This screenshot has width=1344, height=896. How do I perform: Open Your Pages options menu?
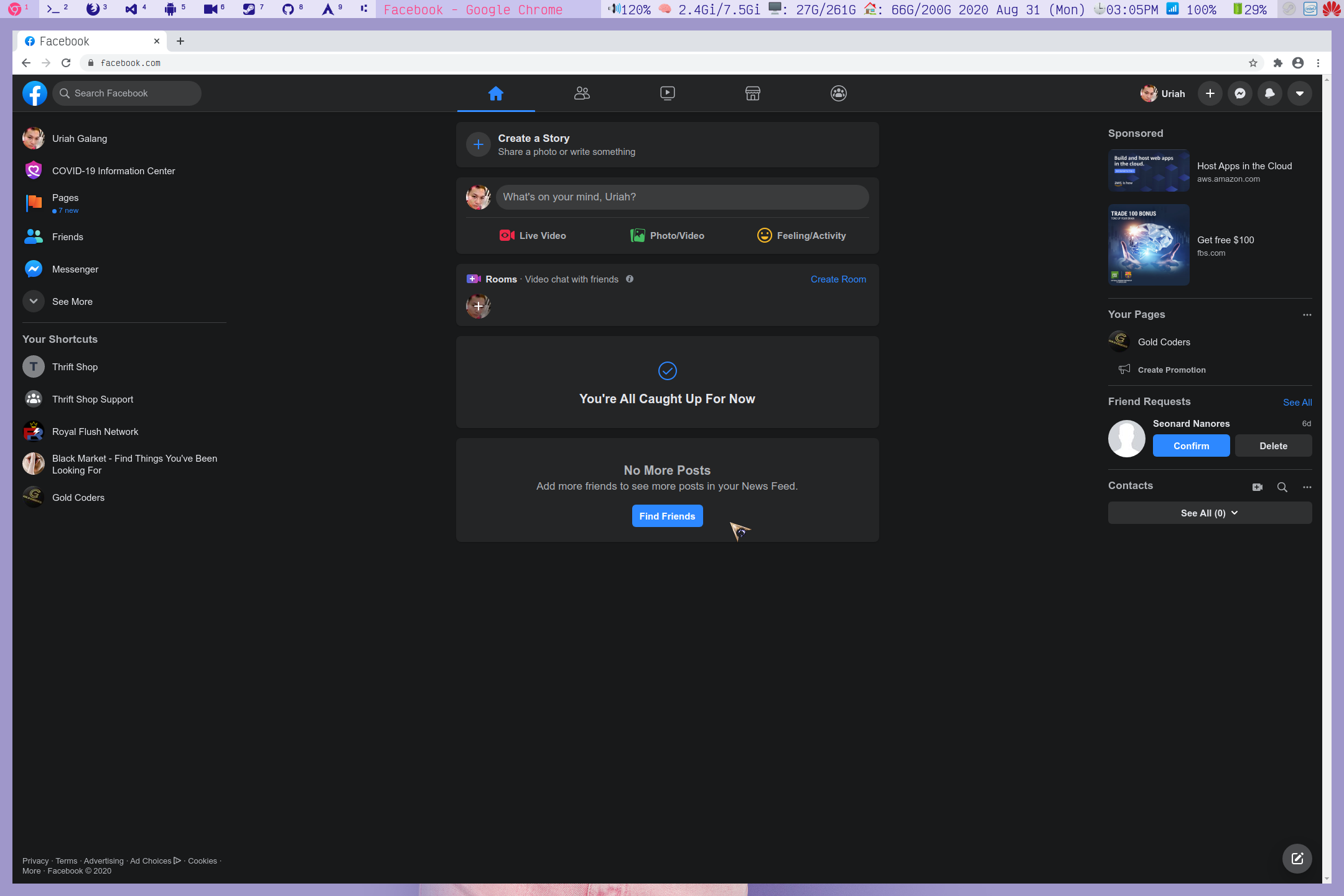point(1307,315)
